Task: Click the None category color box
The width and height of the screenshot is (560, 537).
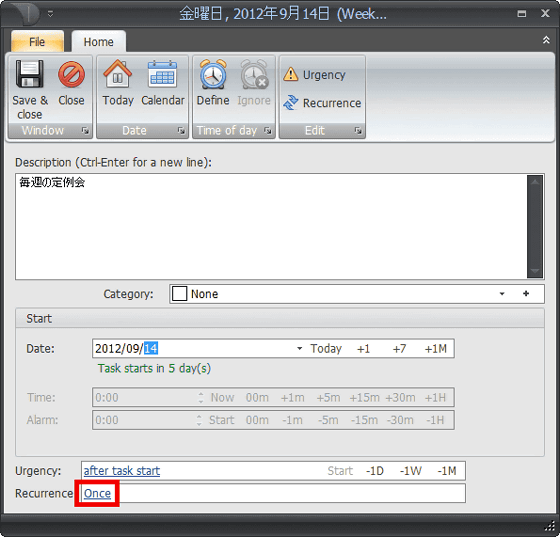Action: [179, 294]
